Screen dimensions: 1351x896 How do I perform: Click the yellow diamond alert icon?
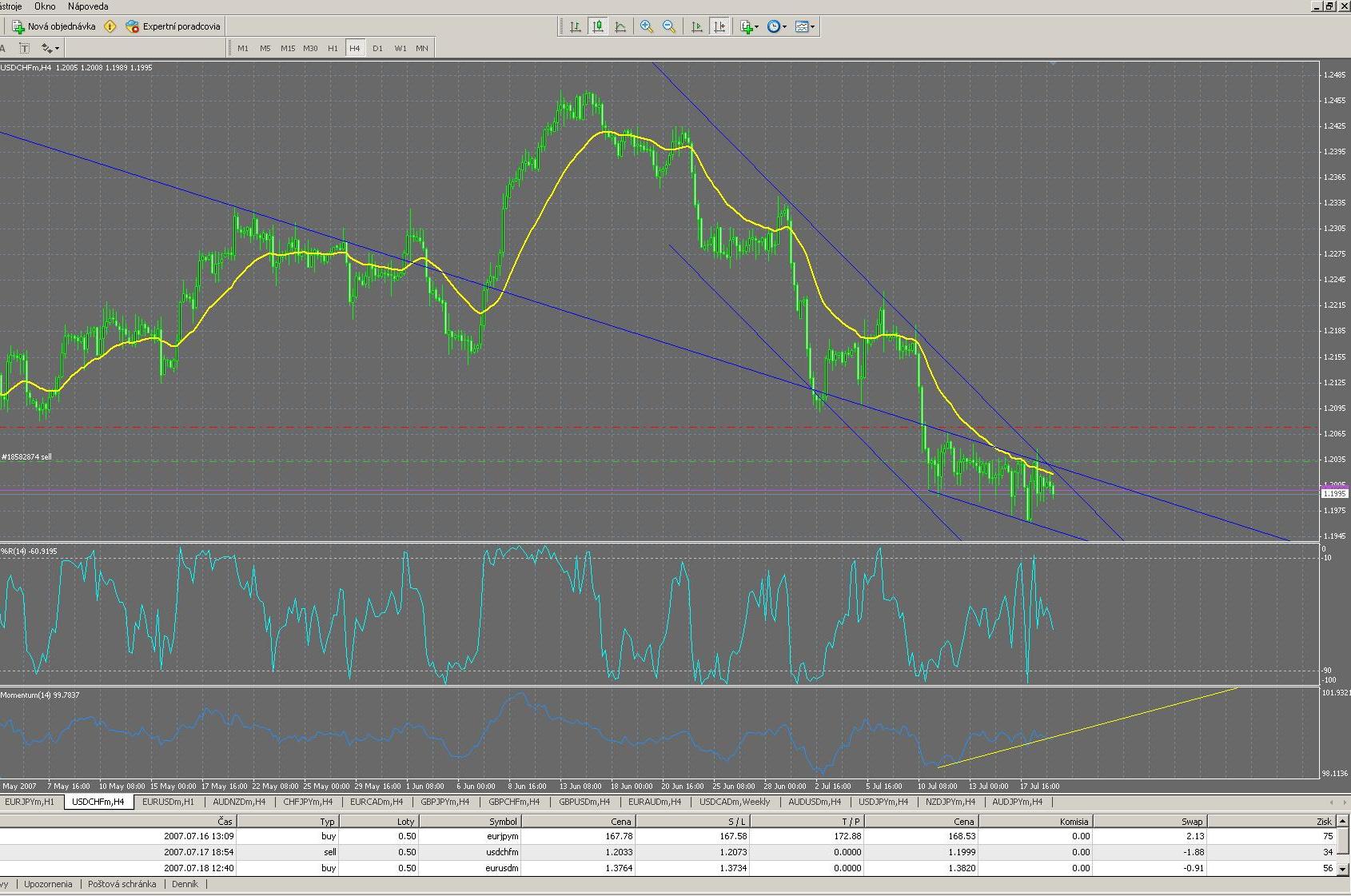110,26
